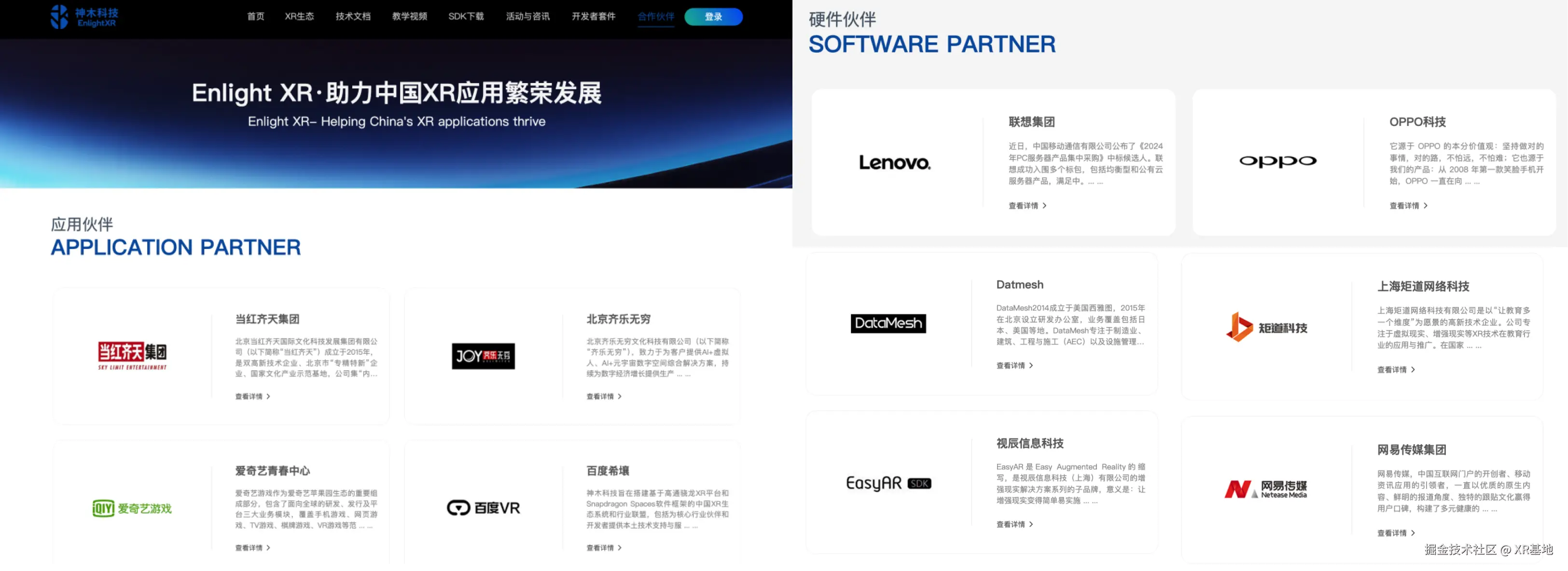
Task: Click the EasyAR SDK logo
Action: pos(888,483)
